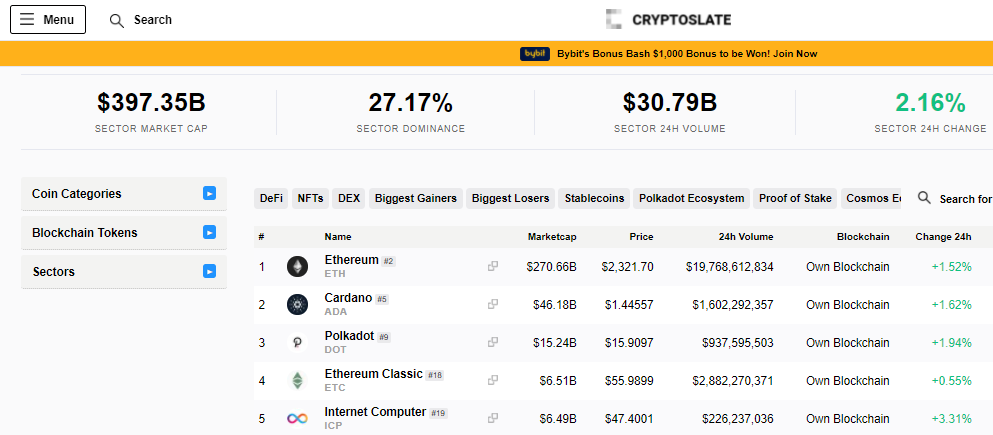The width and height of the screenshot is (993, 435).
Task: Open Ethereum Classic in new window icon
Action: 493,381
